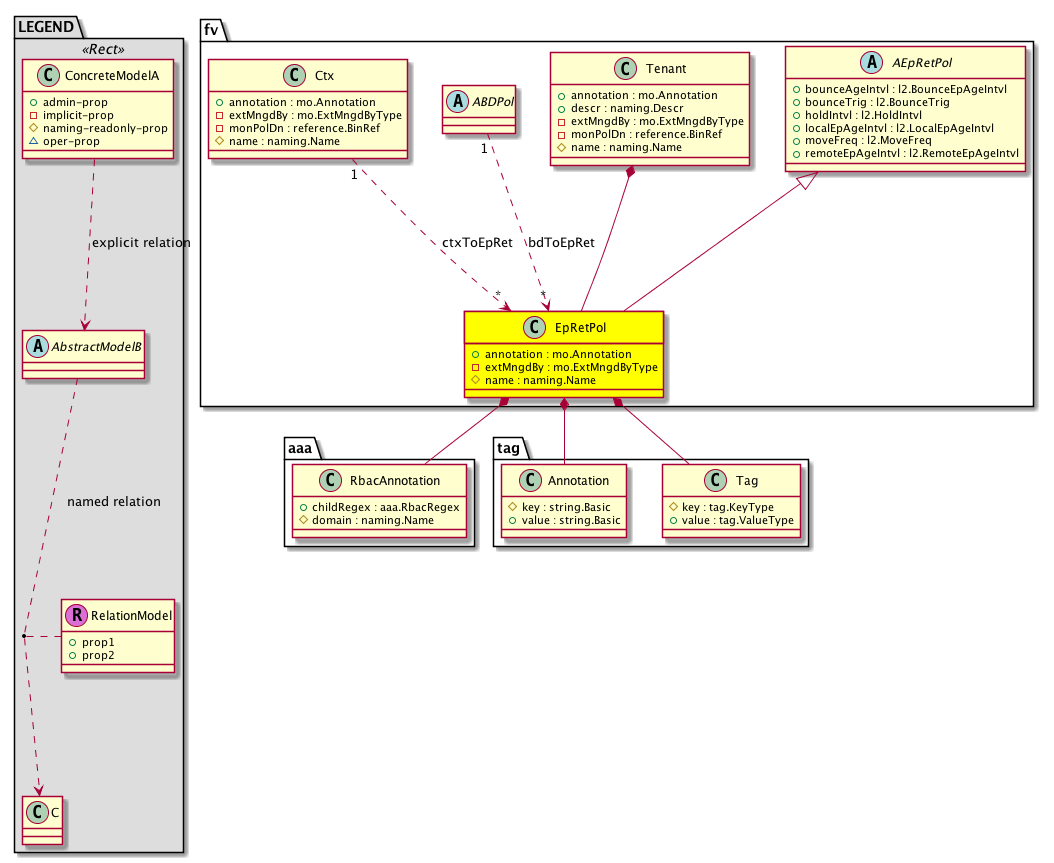Click the RbacAnnotation class icon
Viewport: 1054px width, 863px height.
pos(313,481)
